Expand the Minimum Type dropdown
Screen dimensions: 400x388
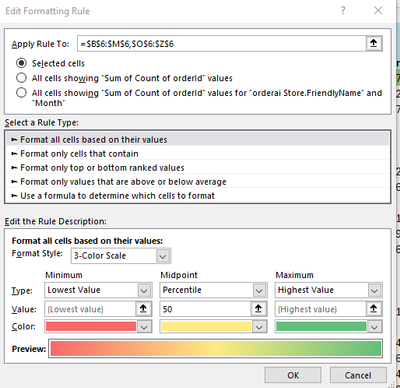pyautogui.click(x=144, y=290)
